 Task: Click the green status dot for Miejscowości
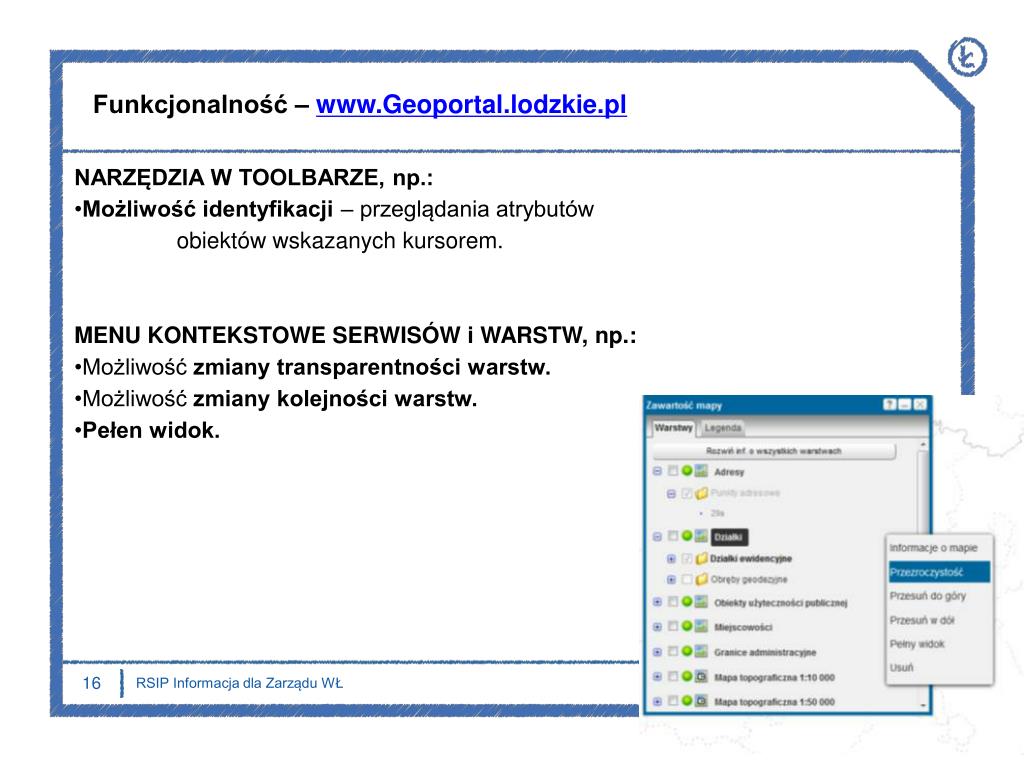(687, 626)
